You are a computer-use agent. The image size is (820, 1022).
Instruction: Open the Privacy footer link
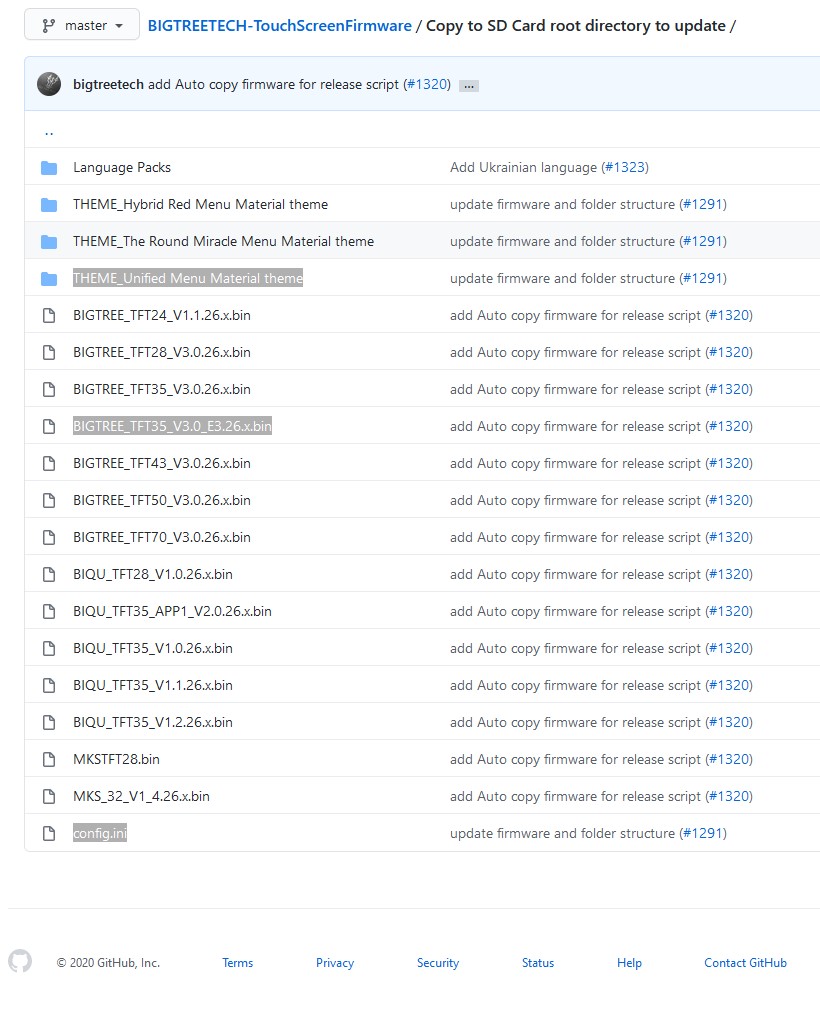tap(335, 963)
